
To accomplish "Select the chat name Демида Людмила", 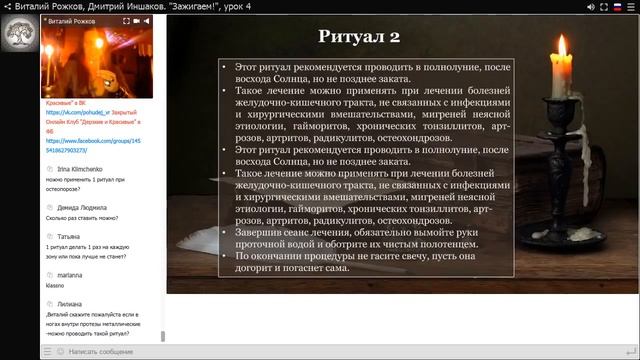I will coord(82,207).
